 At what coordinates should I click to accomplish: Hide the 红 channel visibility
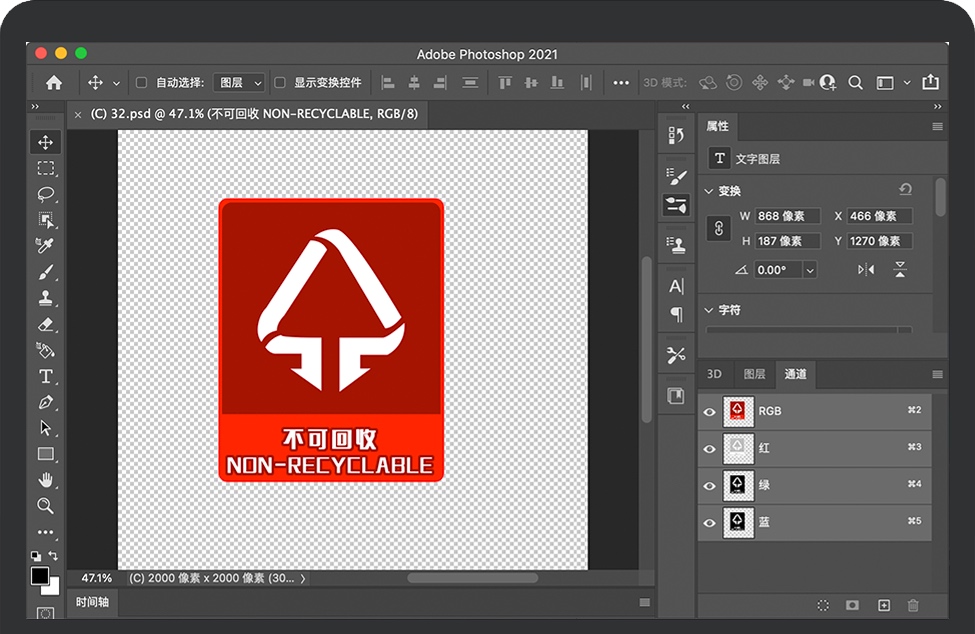710,448
